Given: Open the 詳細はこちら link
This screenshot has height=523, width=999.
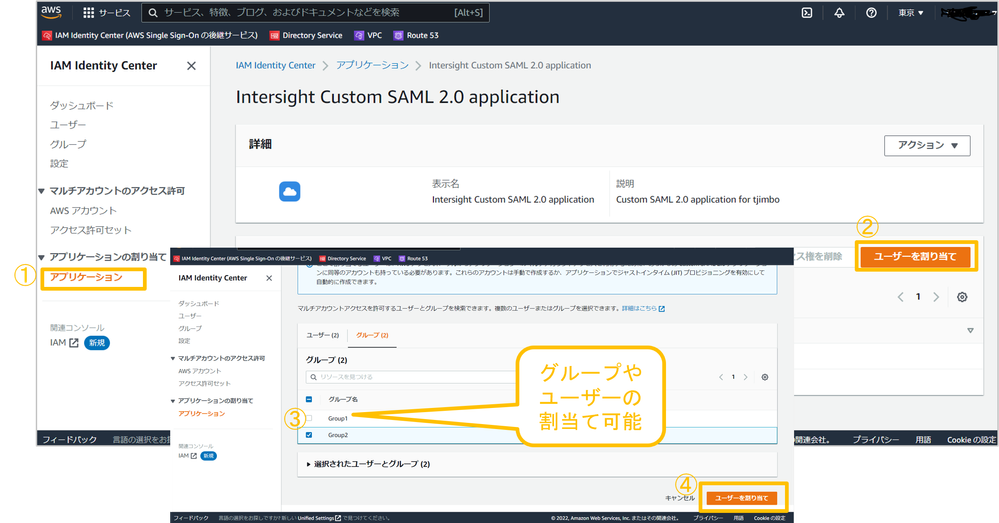Looking at the screenshot, I should click(x=643, y=308).
